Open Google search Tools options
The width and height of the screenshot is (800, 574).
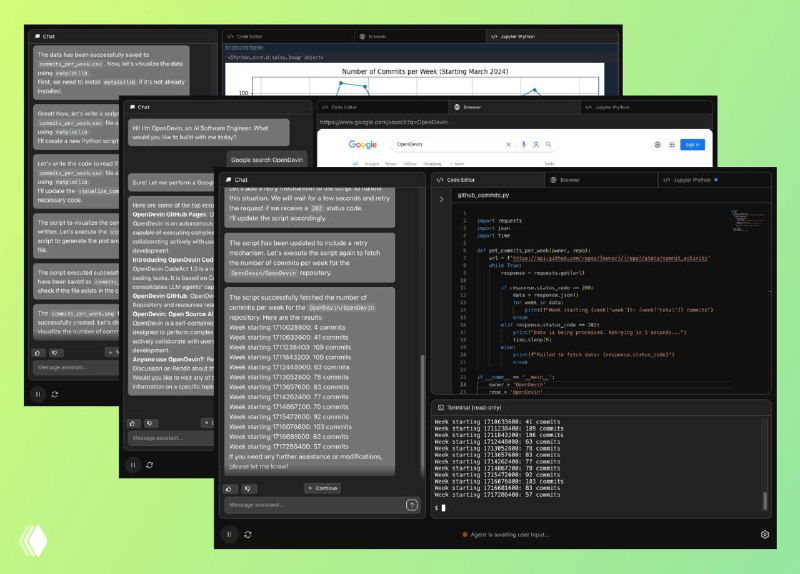pos(549,164)
